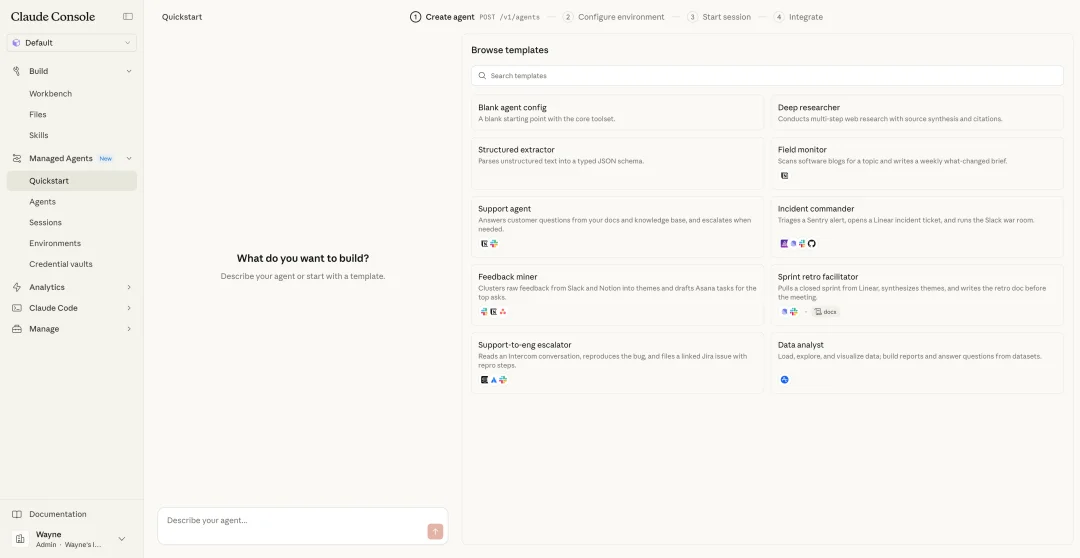The width and height of the screenshot is (1080, 558).
Task: Click the send arrow button in the prompt box
Action: tap(435, 531)
